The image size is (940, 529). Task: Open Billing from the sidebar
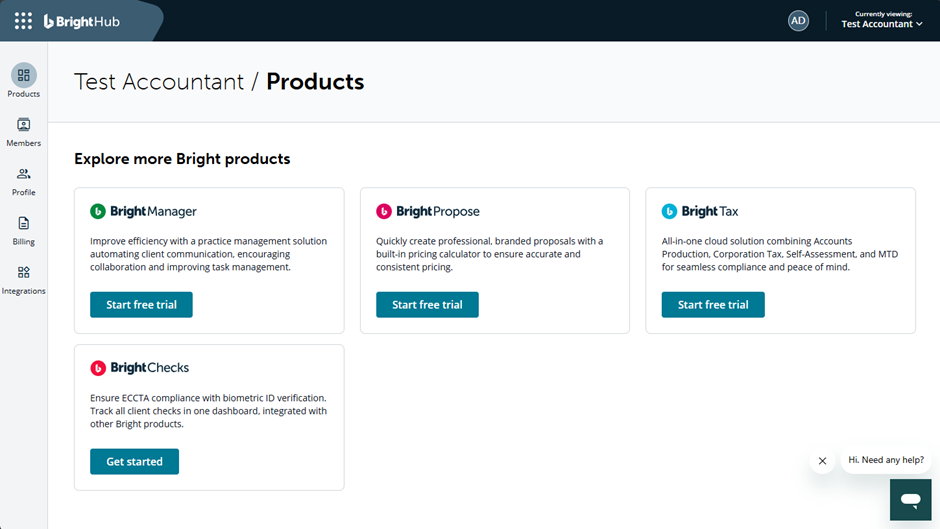pyautogui.click(x=23, y=230)
